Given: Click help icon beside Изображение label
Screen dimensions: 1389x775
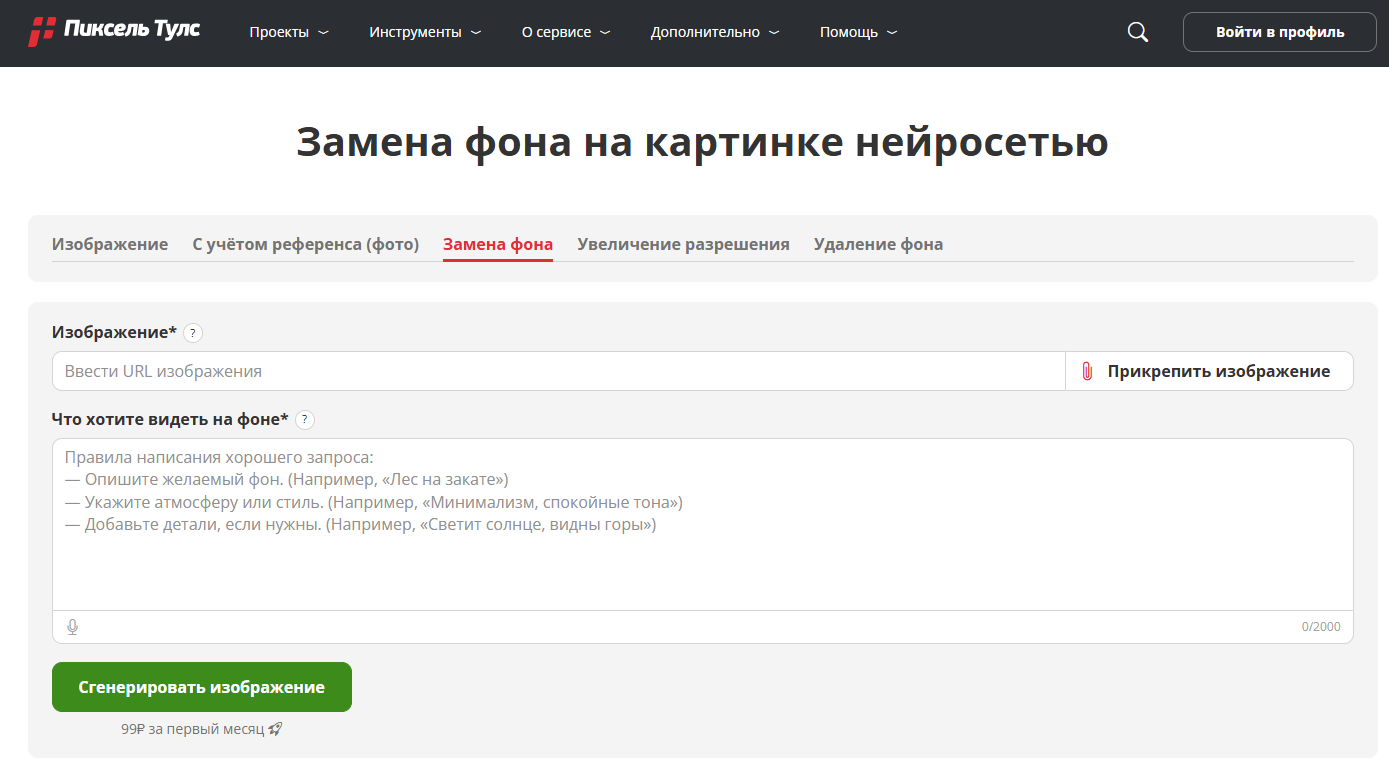Looking at the screenshot, I should [x=193, y=333].
